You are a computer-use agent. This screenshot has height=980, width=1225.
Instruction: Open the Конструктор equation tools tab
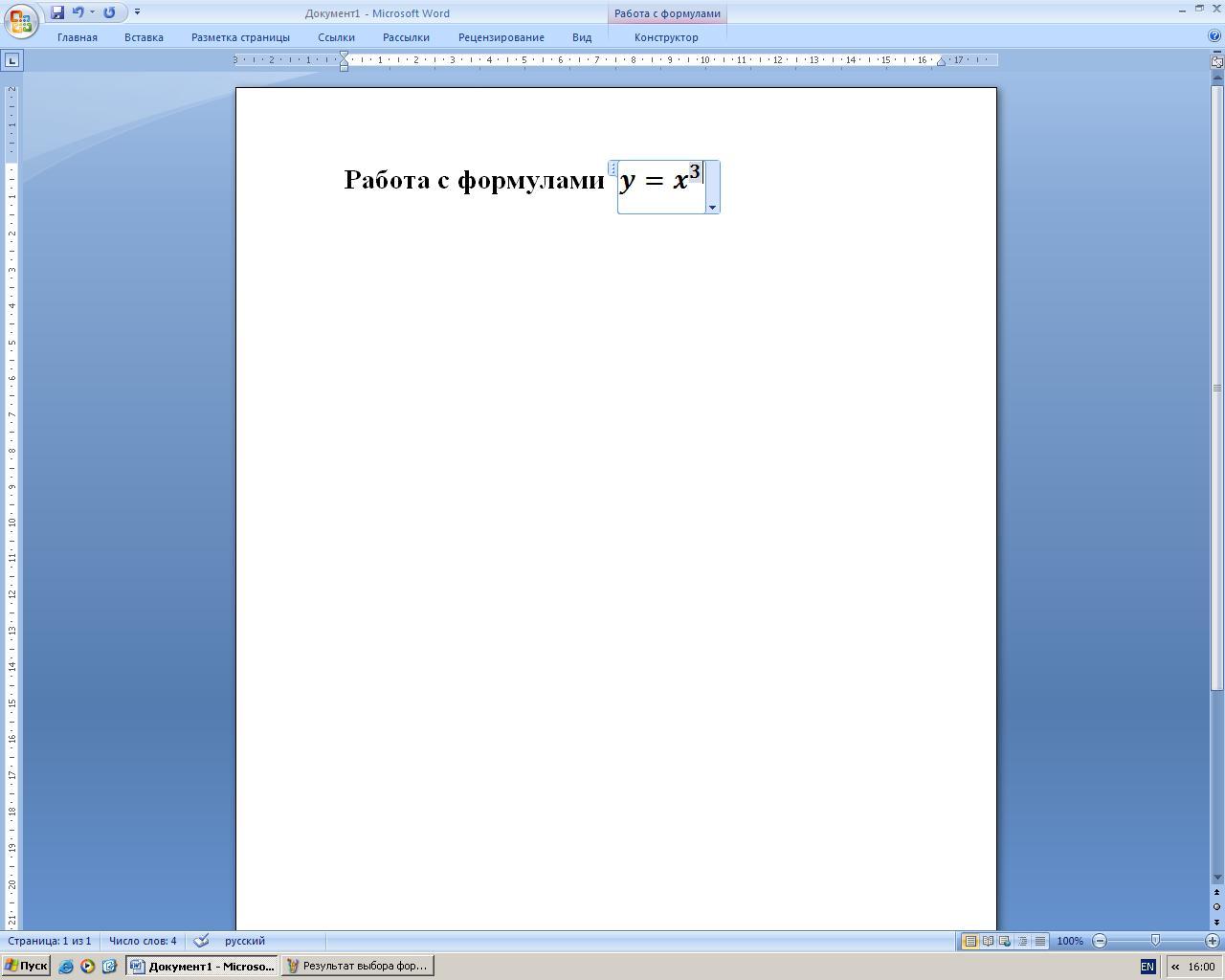(x=666, y=37)
